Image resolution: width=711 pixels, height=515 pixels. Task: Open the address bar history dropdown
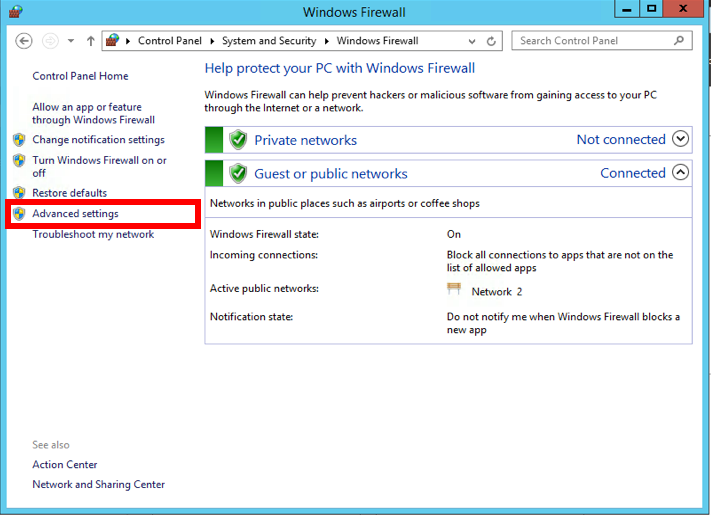point(471,41)
